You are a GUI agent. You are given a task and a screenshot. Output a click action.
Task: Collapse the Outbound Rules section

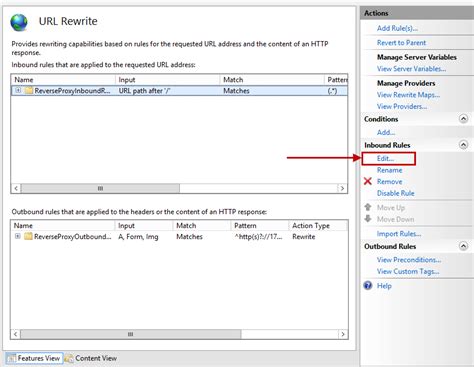463,246
